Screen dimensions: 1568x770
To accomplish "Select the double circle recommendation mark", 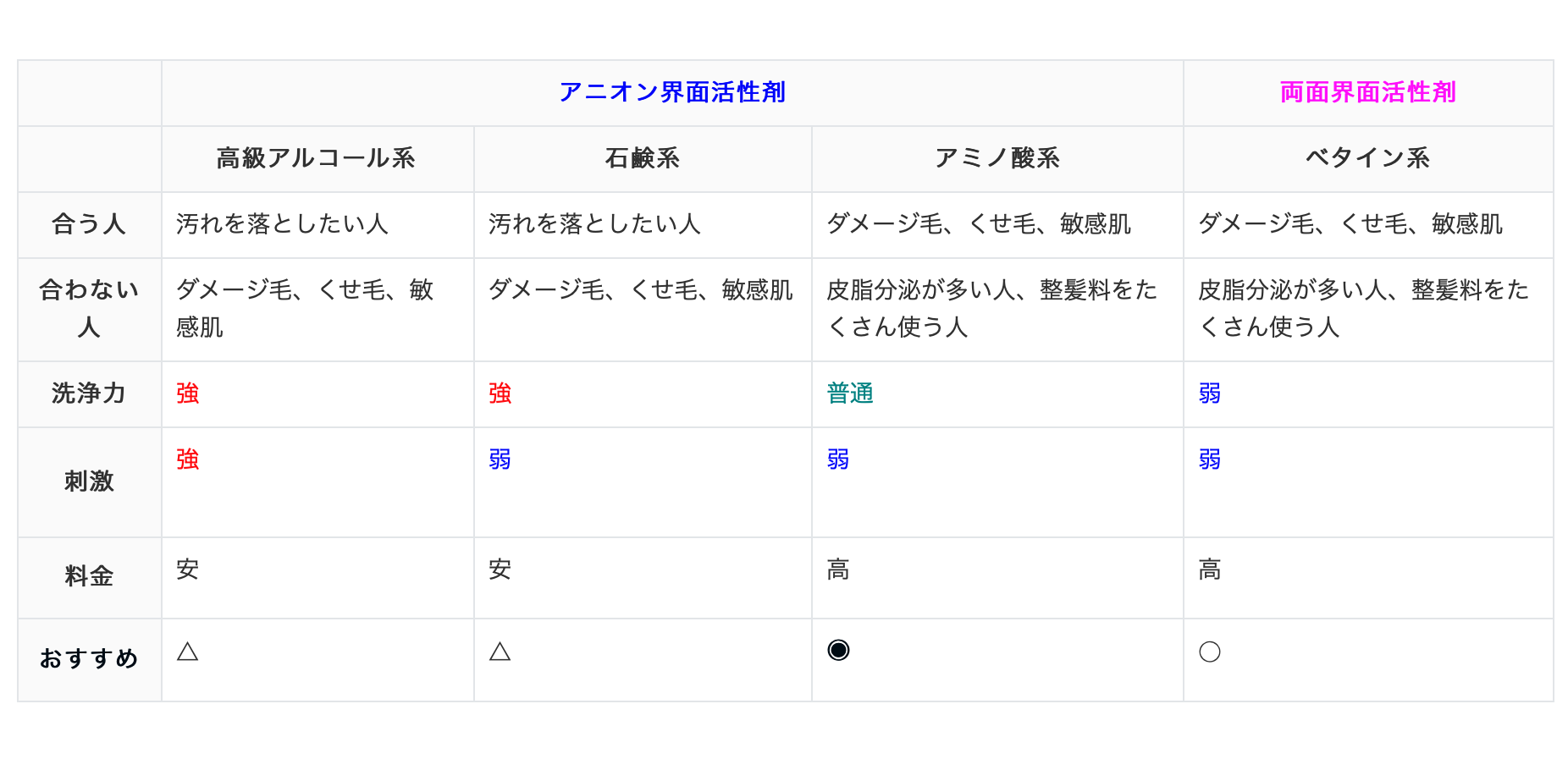I will 838,650.
